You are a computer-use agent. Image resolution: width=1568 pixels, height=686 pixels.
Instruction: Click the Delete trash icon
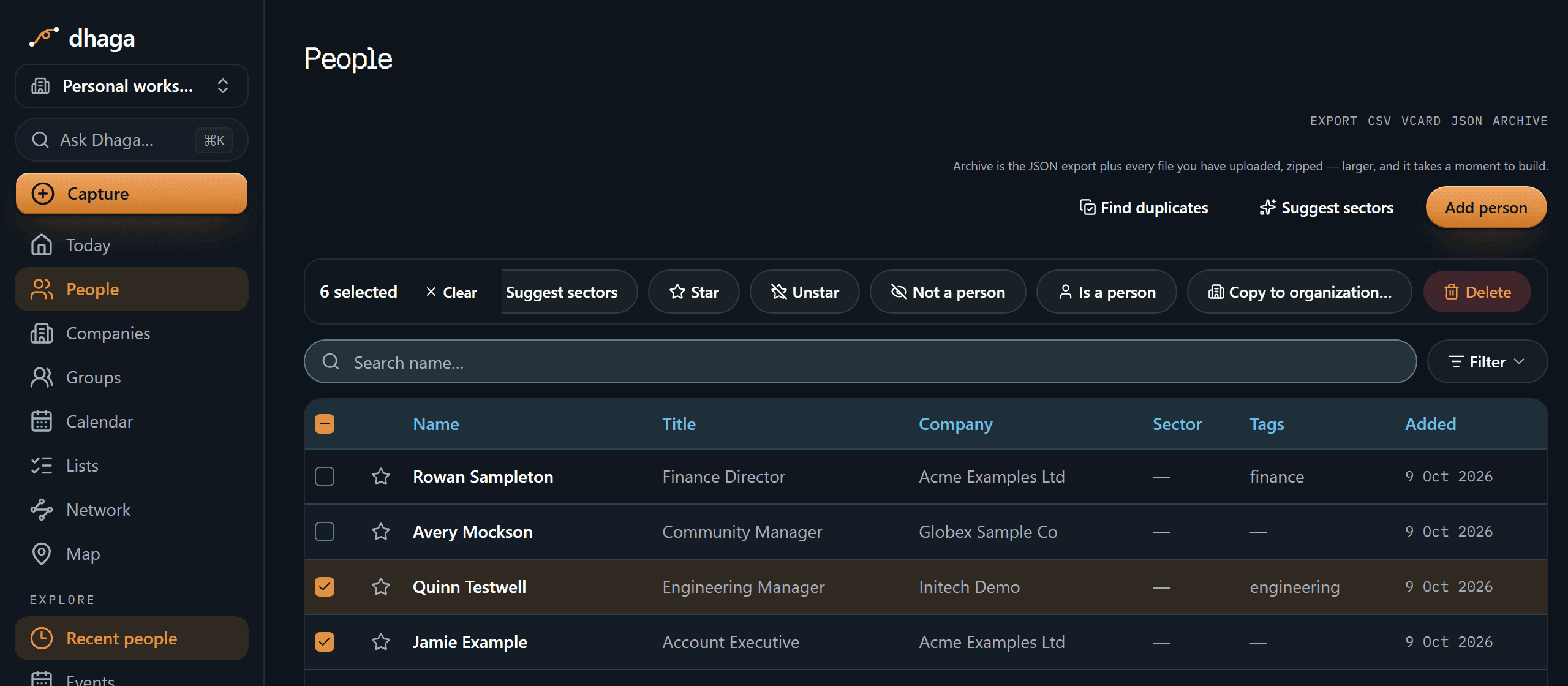coord(1451,292)
